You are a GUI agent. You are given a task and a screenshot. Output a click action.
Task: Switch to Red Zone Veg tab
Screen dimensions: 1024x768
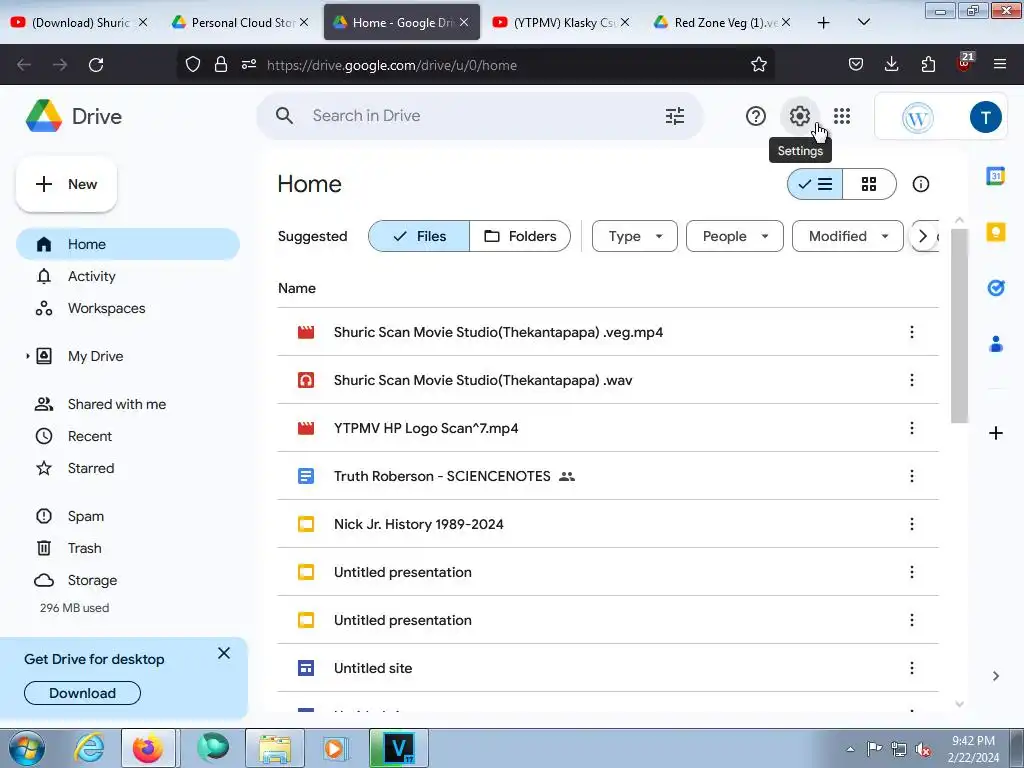point(722,22)
